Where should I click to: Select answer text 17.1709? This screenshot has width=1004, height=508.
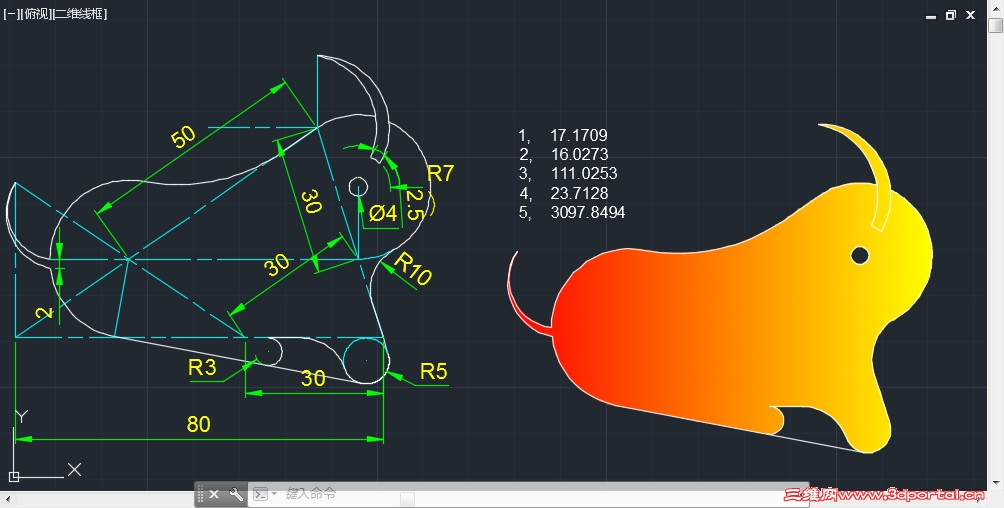click(x=579, y=135)
